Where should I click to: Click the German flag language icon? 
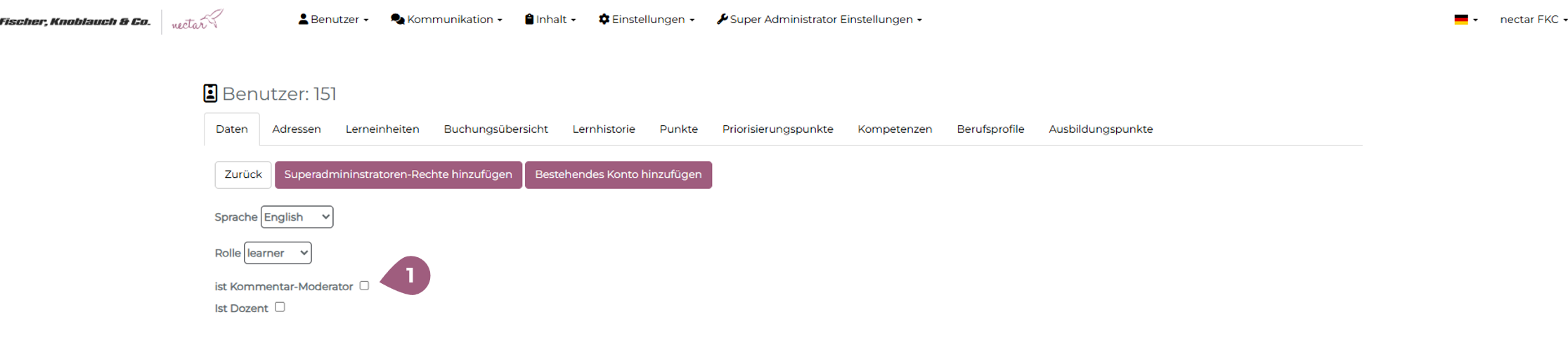1460,20
